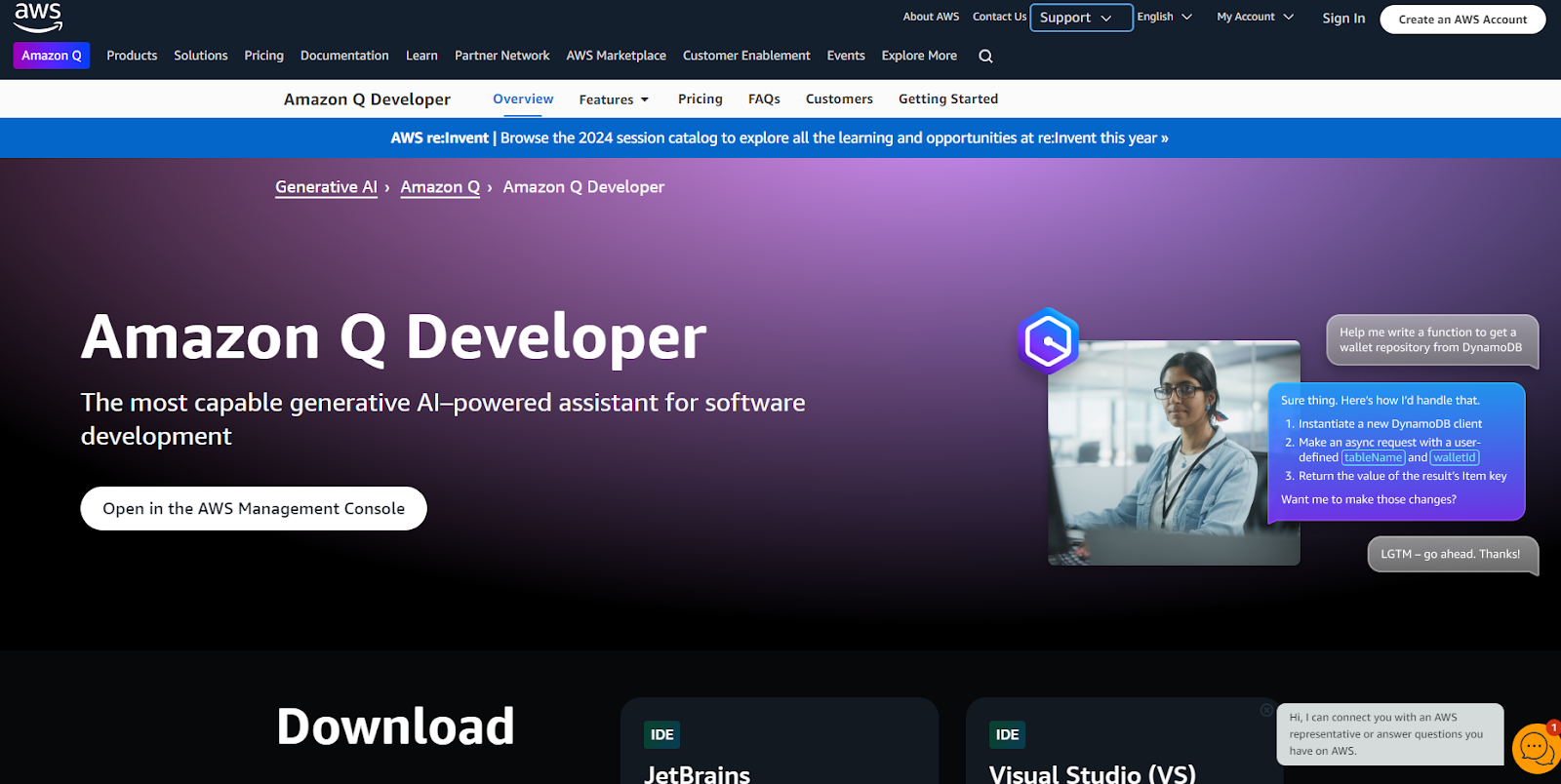This screenshot has width=1561, height=784.
Task: Switch to the Overview tab
Action: coord(523,99)
